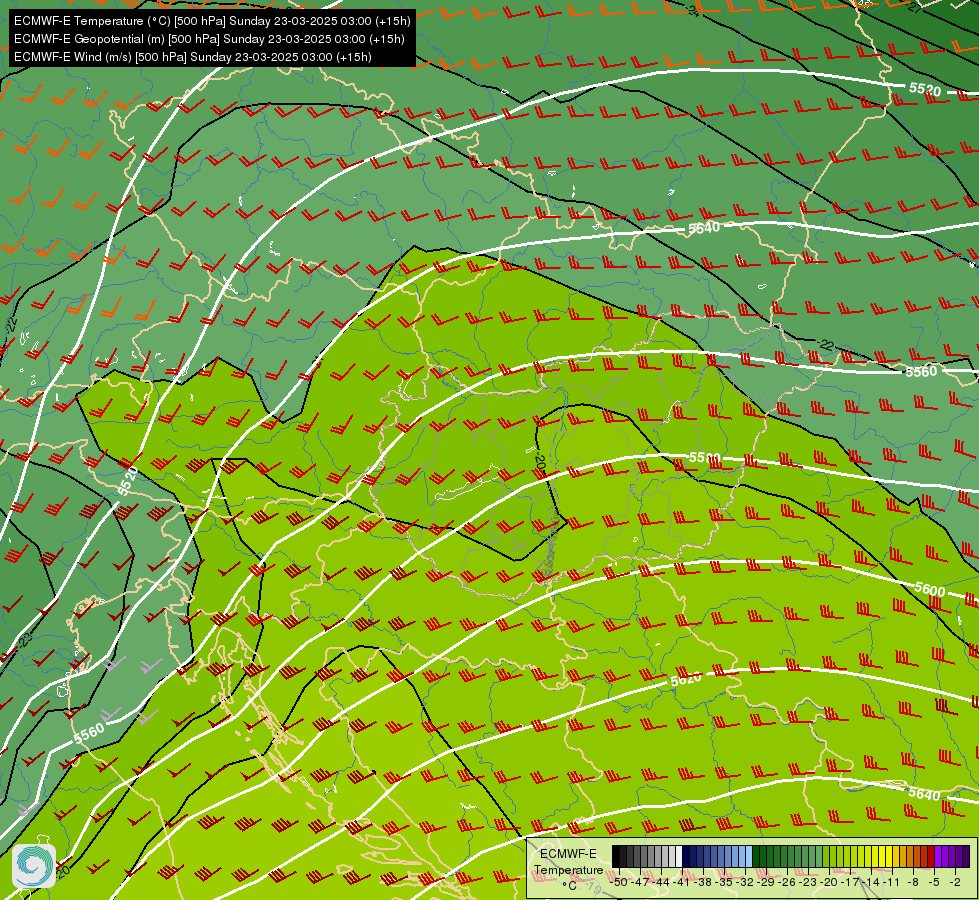Click the 5520 contour label near top-right edge

pos(925,89)
